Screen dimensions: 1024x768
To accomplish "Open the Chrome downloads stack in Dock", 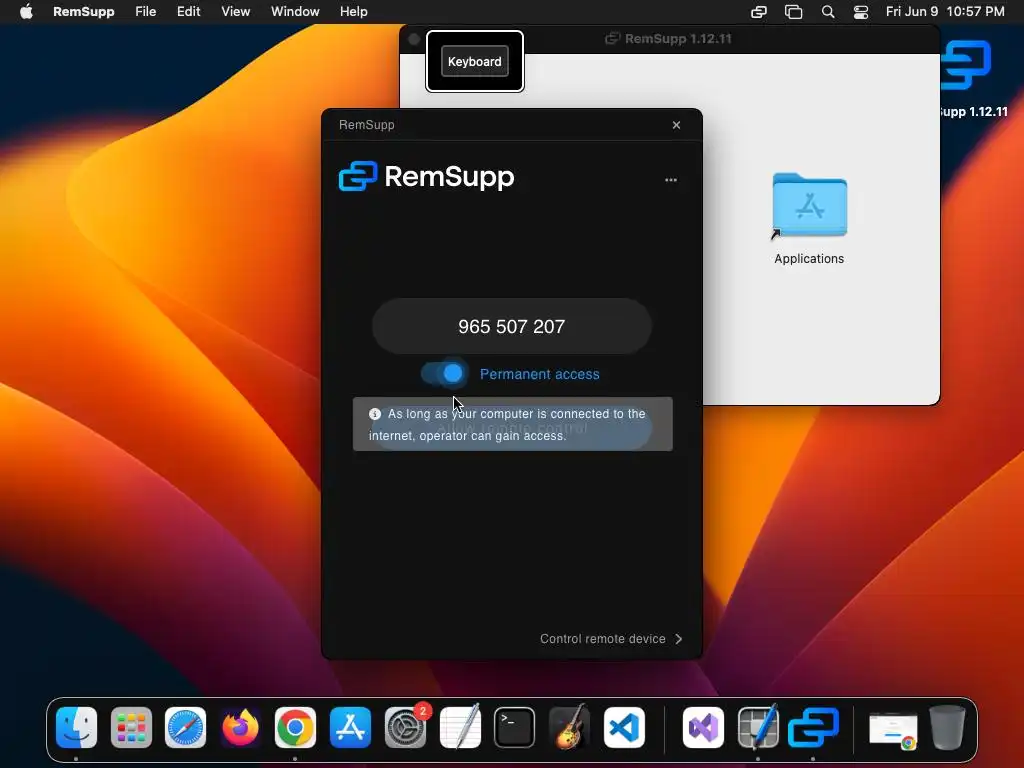I will tap(893, 730).
